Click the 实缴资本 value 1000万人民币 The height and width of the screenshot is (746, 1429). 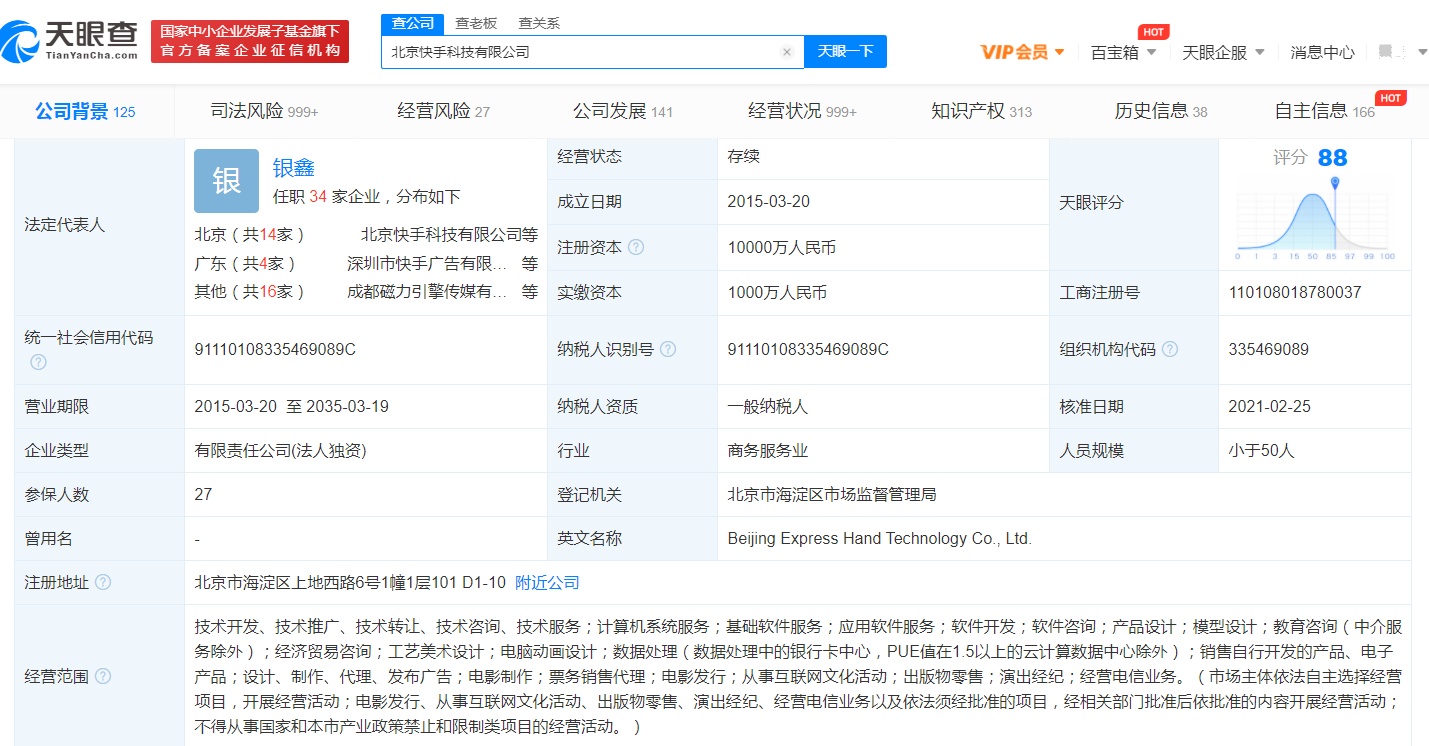pos(777,292)
